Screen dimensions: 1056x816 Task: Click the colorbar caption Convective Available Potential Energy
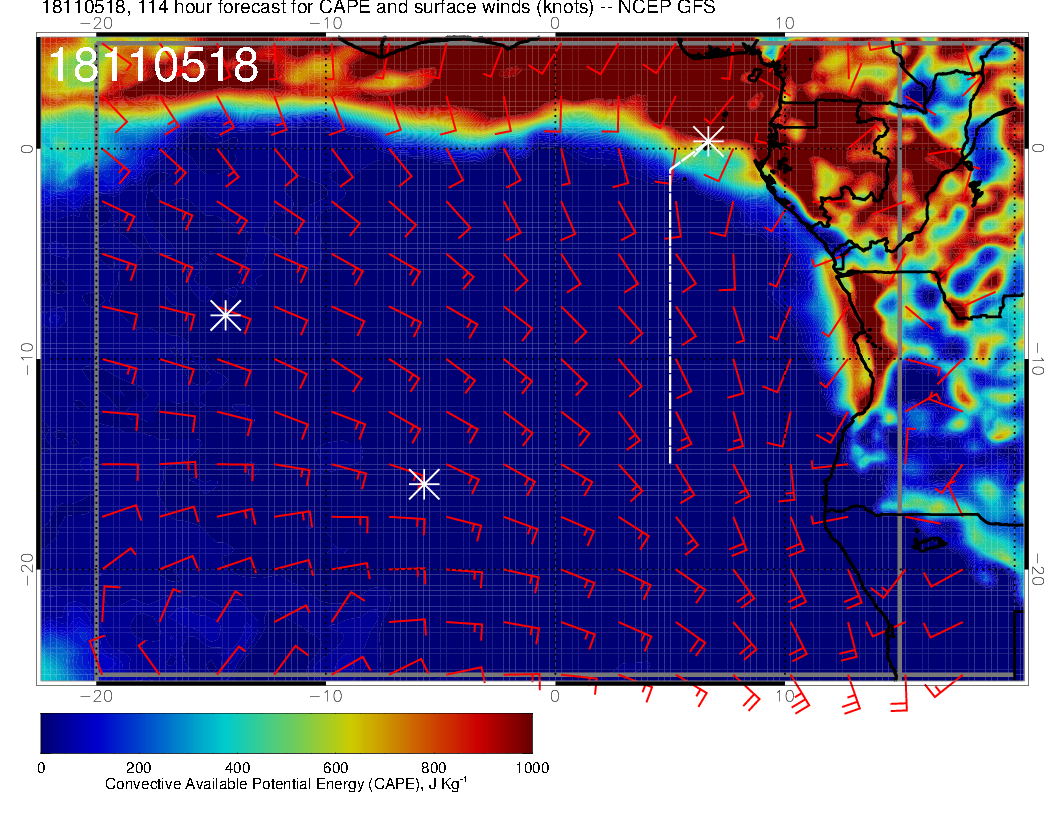point(285,785)
